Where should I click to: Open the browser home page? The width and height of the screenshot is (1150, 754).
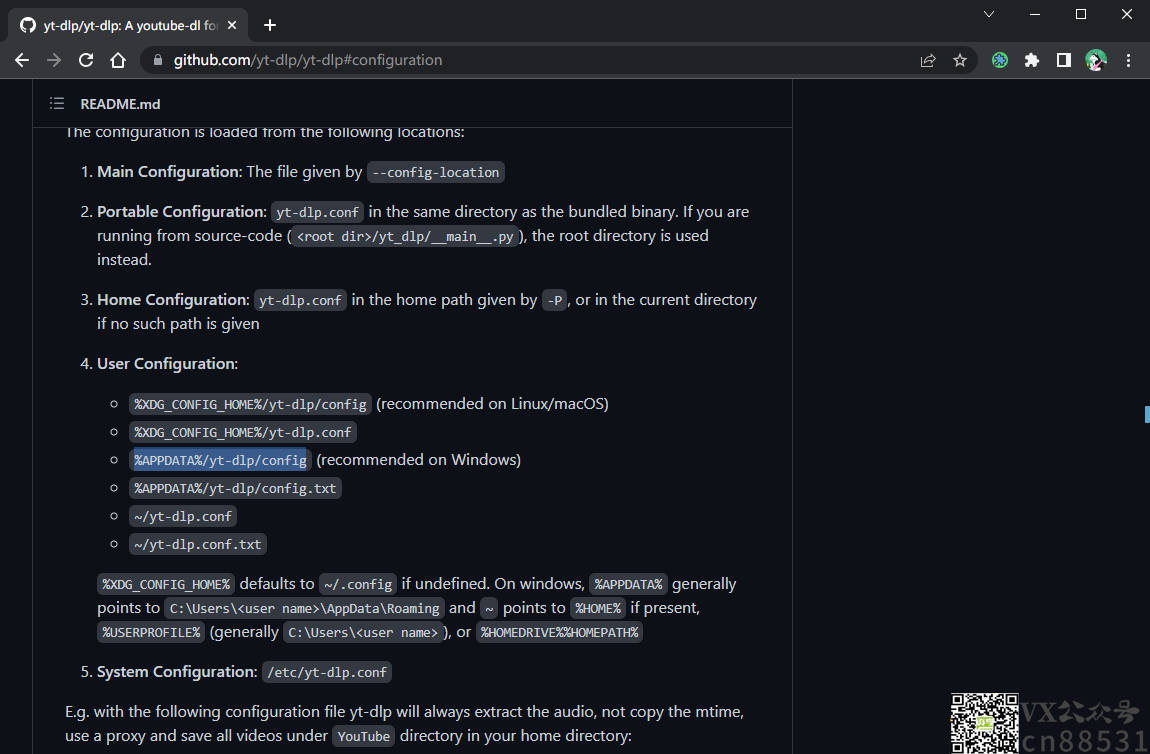[118, 60]
